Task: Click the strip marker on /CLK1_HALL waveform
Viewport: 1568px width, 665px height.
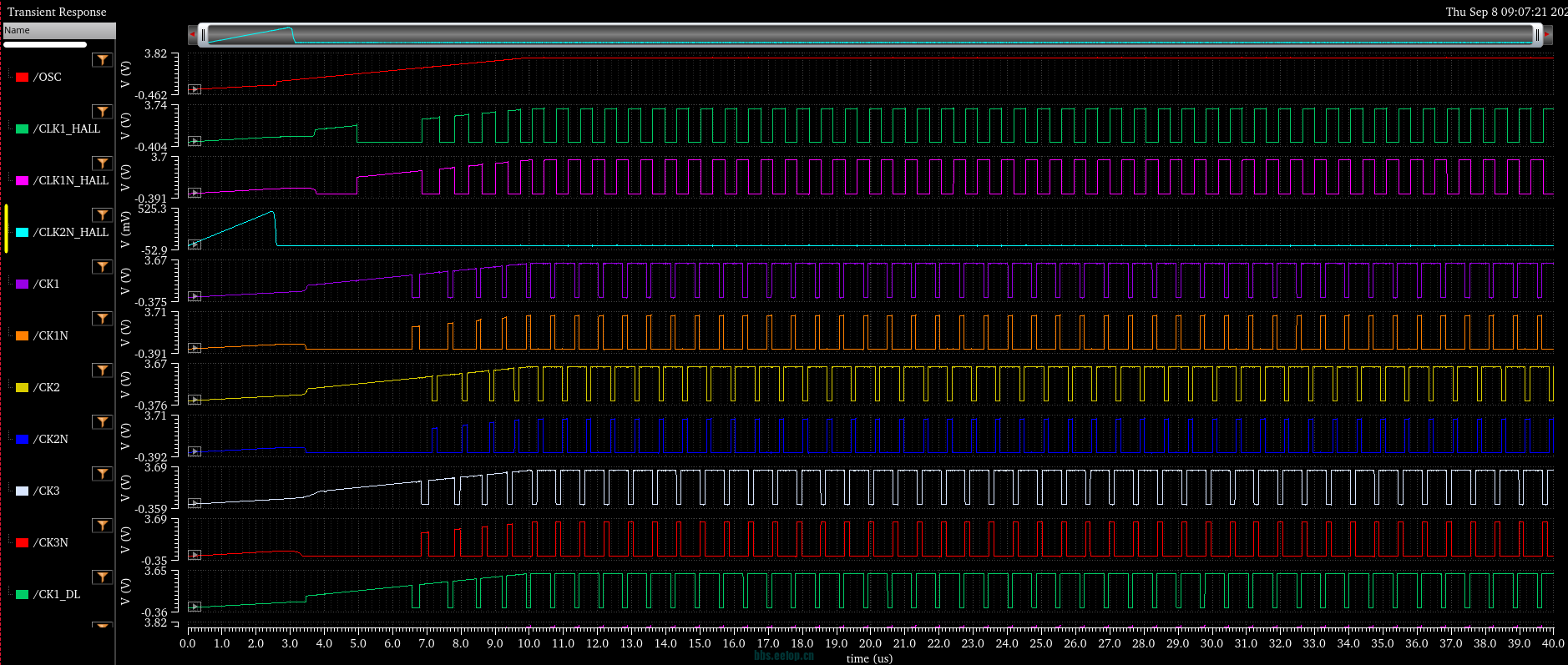Action: point(195,141)
